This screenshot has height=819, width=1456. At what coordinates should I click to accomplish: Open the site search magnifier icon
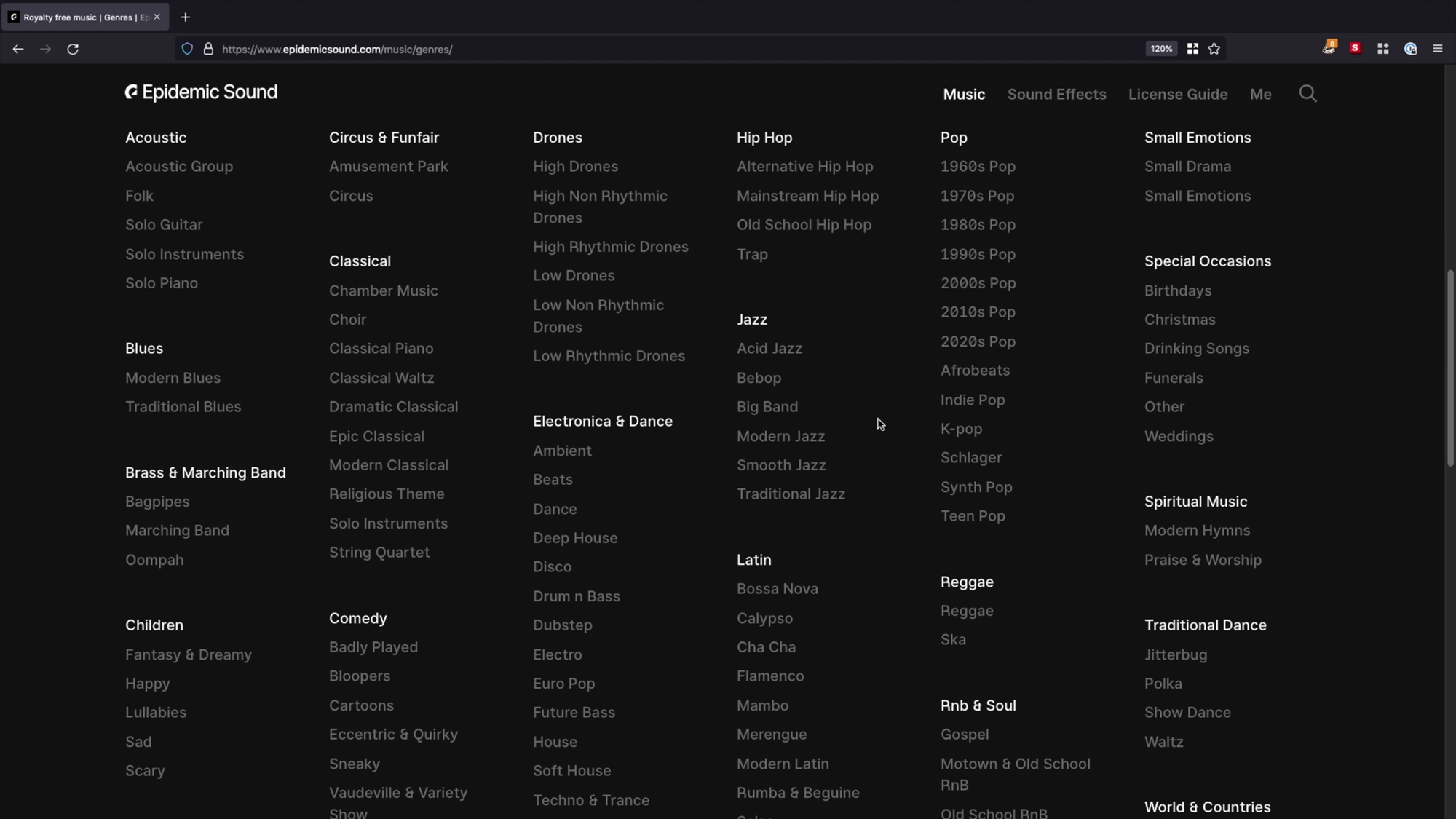[x=1307, y=94]
